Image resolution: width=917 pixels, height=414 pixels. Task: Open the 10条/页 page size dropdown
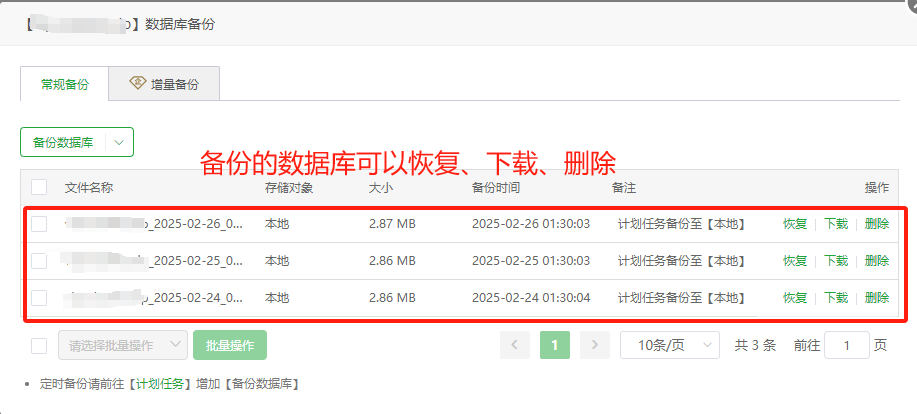tap(669, 345)
